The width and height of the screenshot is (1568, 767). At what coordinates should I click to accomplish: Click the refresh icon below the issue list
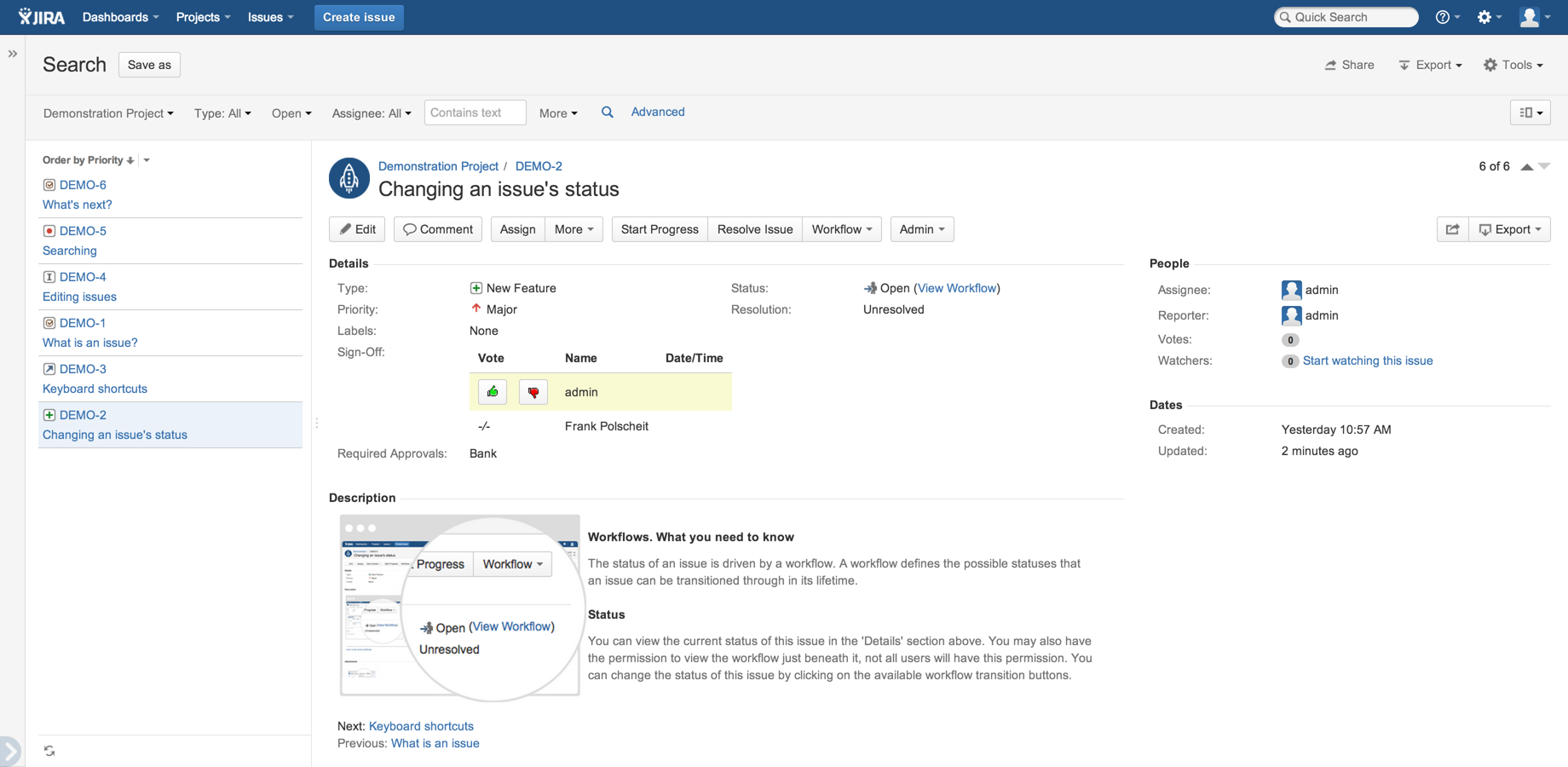pos(49,750)
